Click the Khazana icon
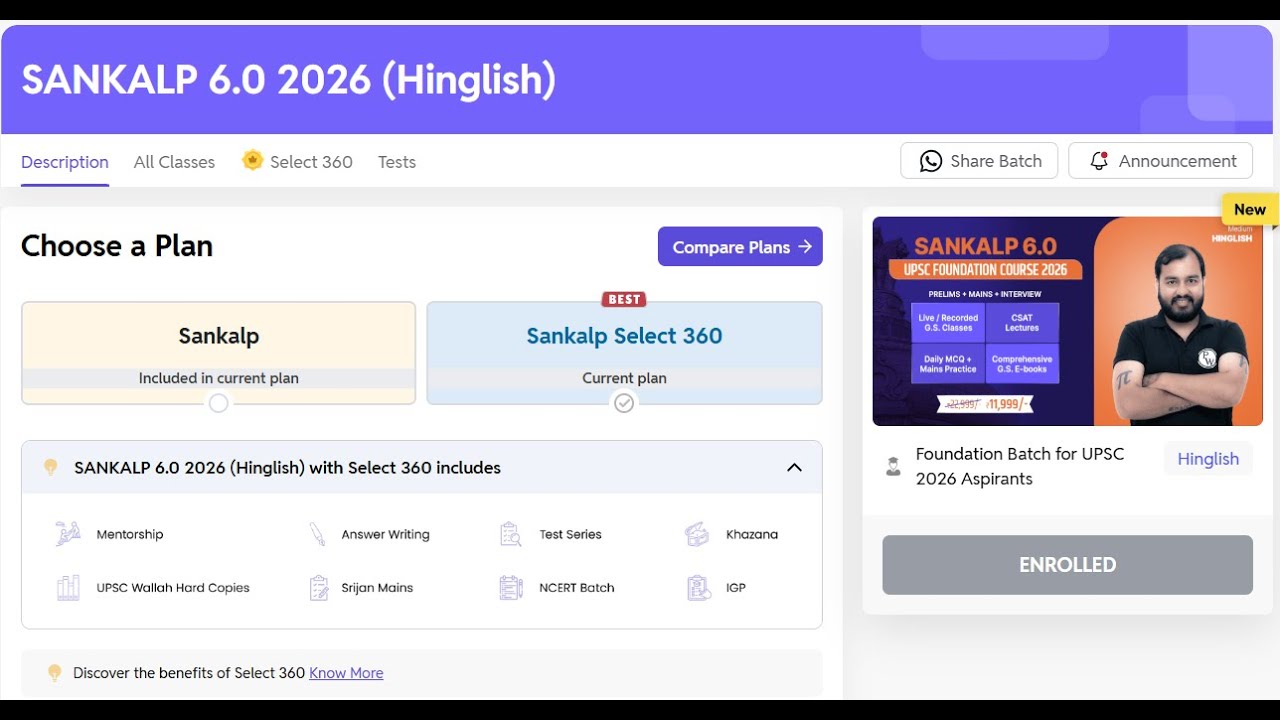 click(697, 534)
